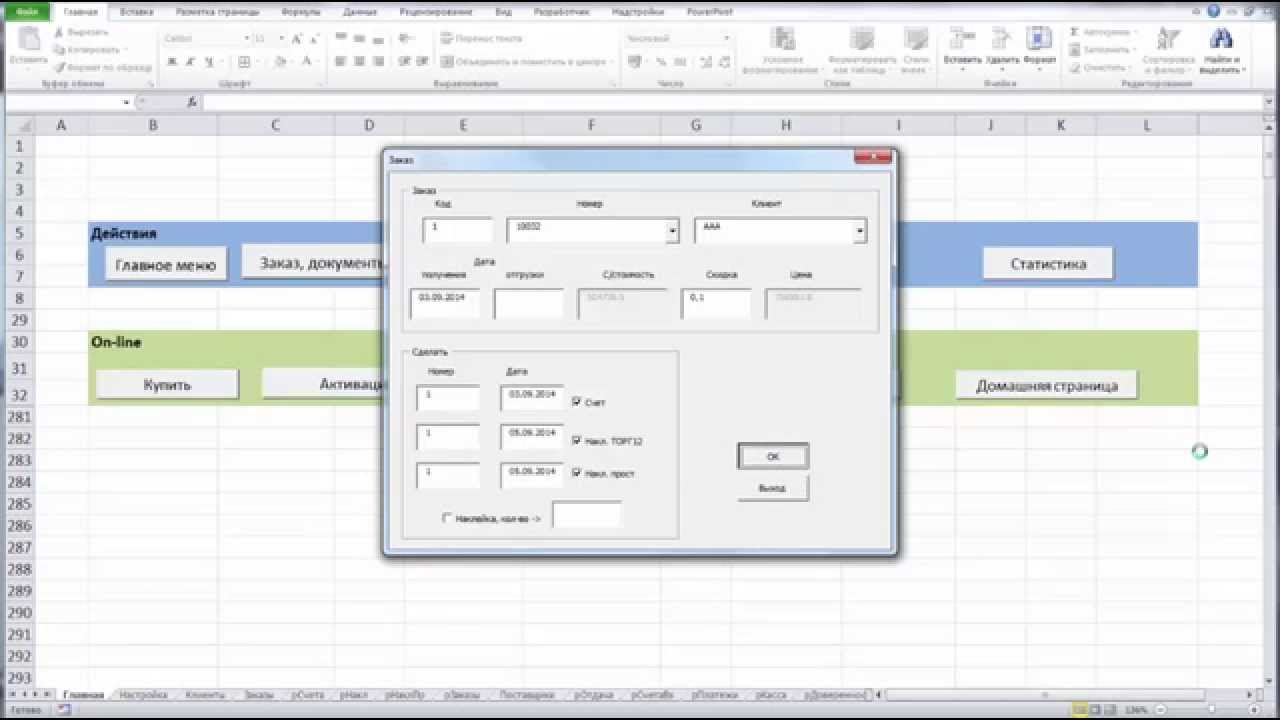Switch to the Вставка ribbon tab

coord(136,12)
